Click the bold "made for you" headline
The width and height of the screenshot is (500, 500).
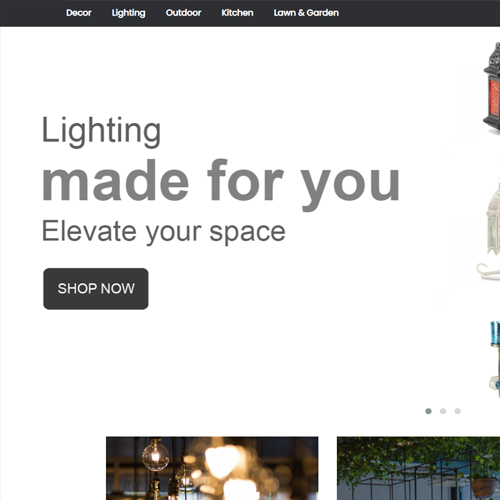point(221,183)
